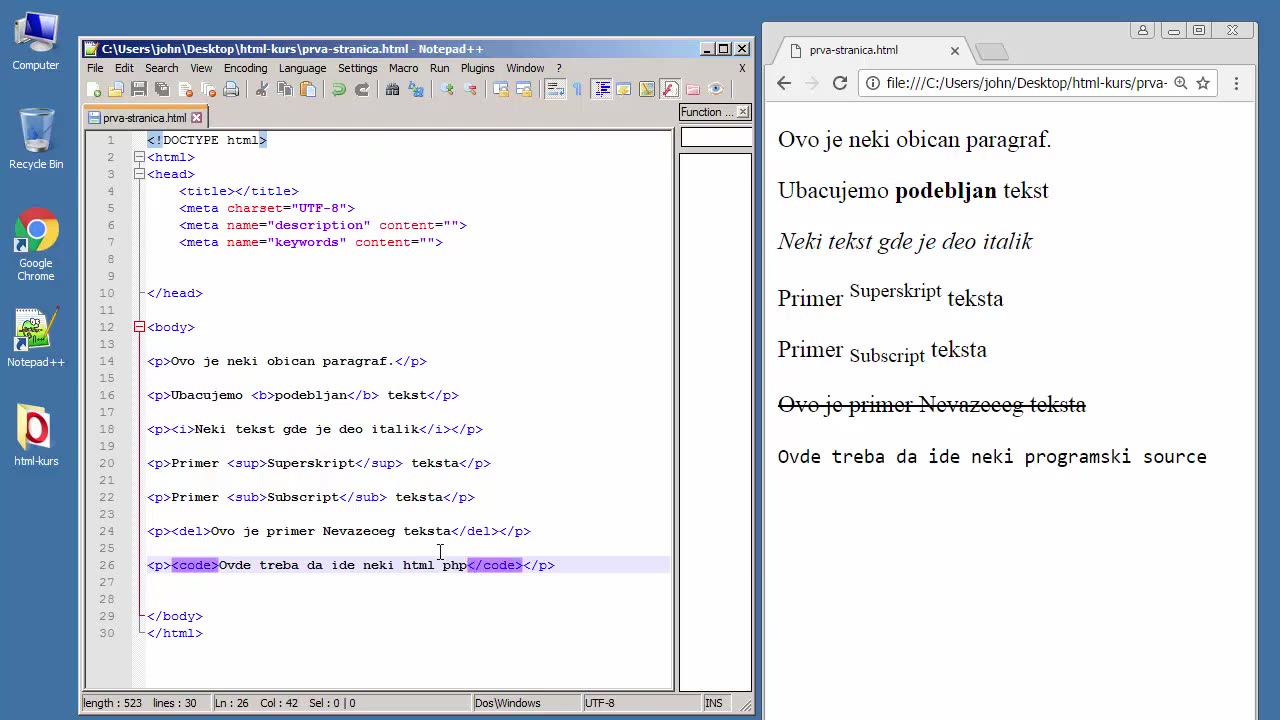
Task: Toggle the Word Wrap toolbar button
Action: click(554, 89)
